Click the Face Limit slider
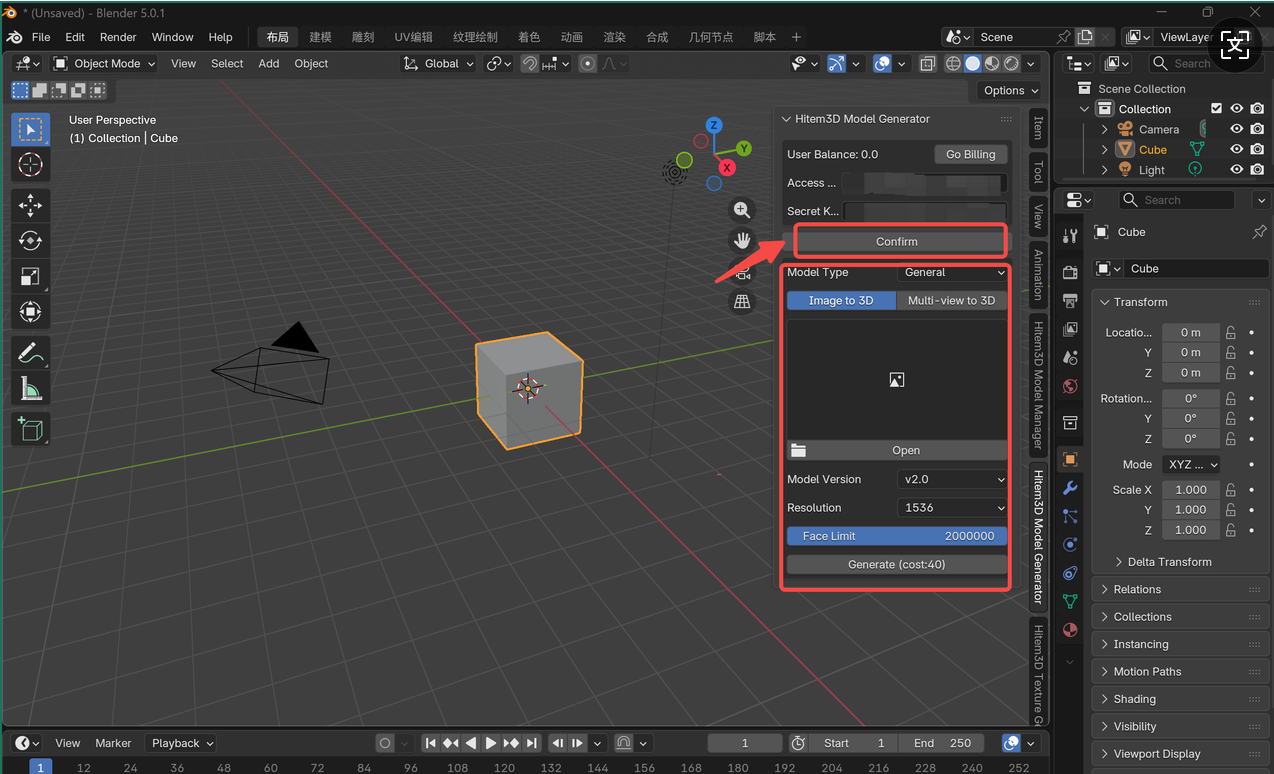The image size is (1274, 774). [897, 536]
